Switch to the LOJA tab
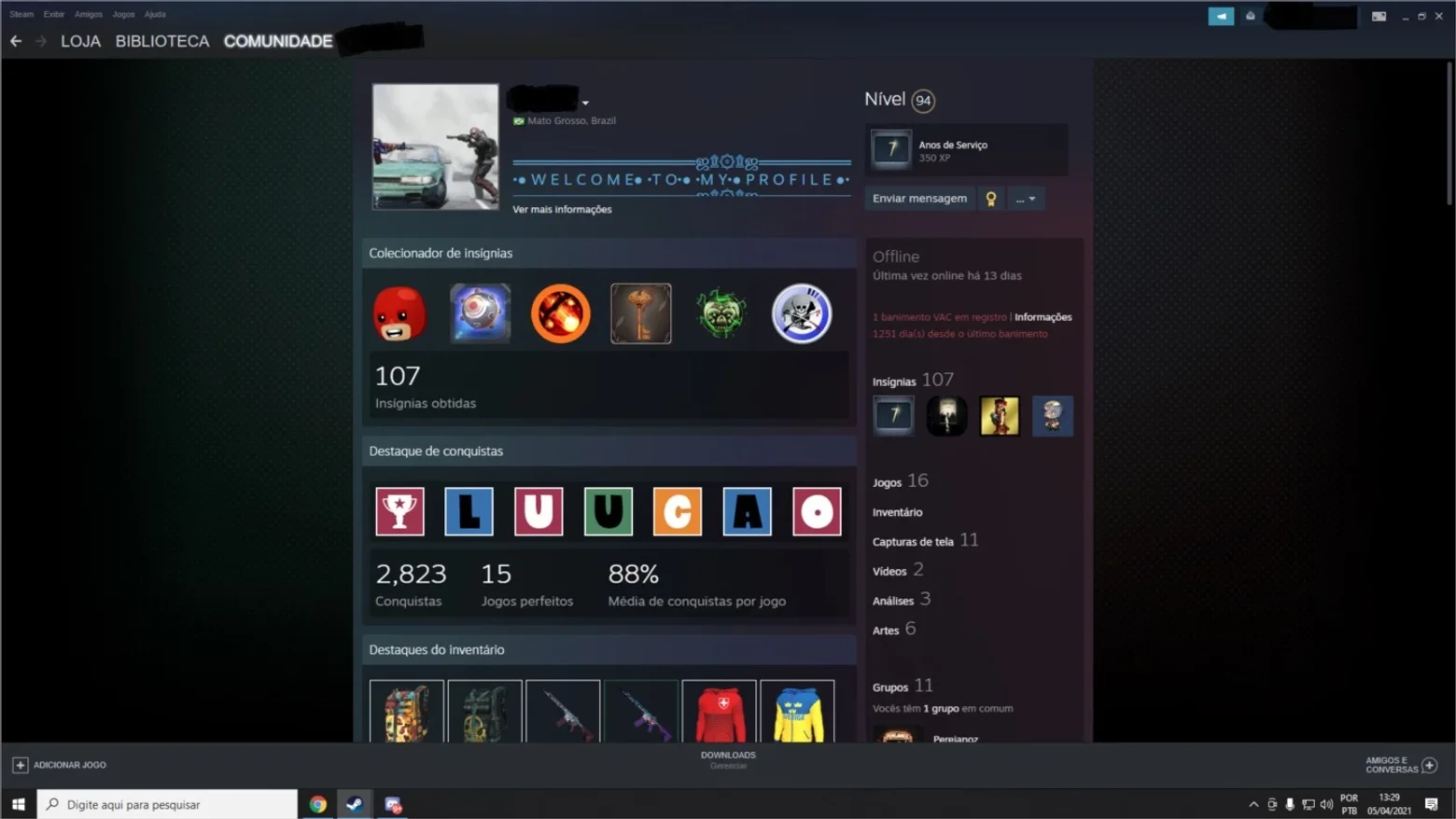 (80, 41)
